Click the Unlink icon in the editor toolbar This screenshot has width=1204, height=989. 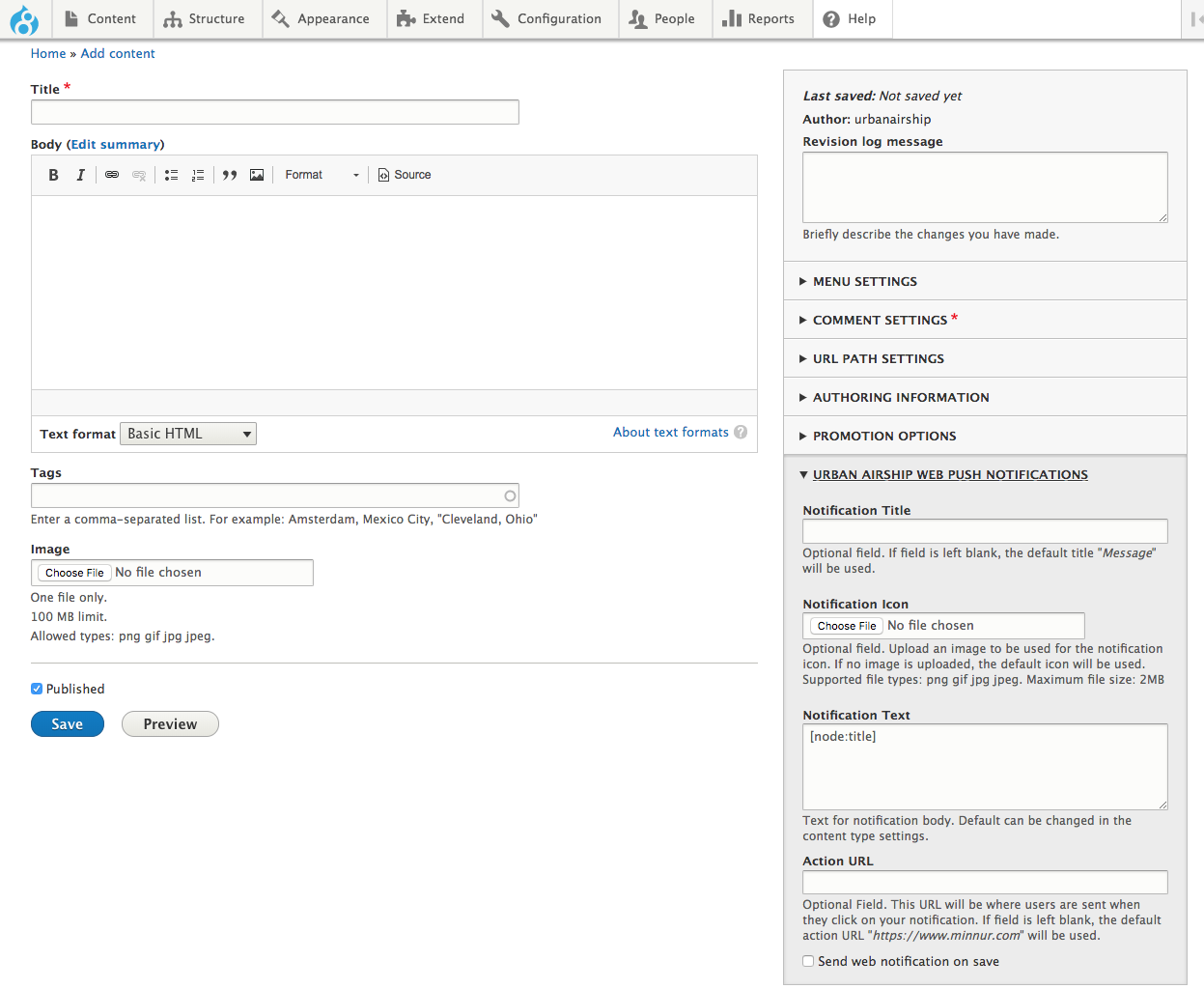pyautogui.click(x=139, y=175)
